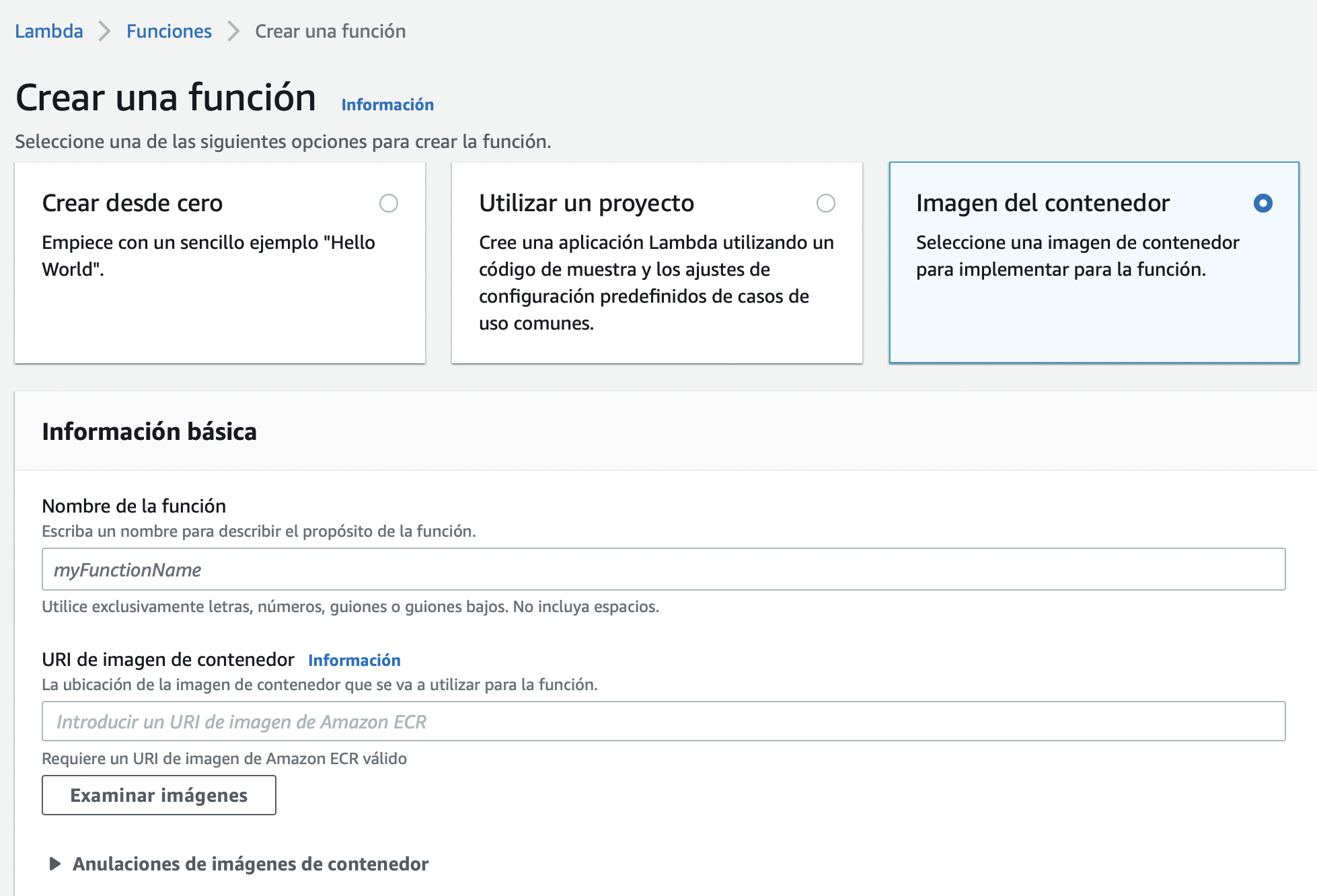The width and height of the screenshot is (1317, 896).
Task: Select the Imagen del contenedor option card
Action: click(x=1094, y=262)
